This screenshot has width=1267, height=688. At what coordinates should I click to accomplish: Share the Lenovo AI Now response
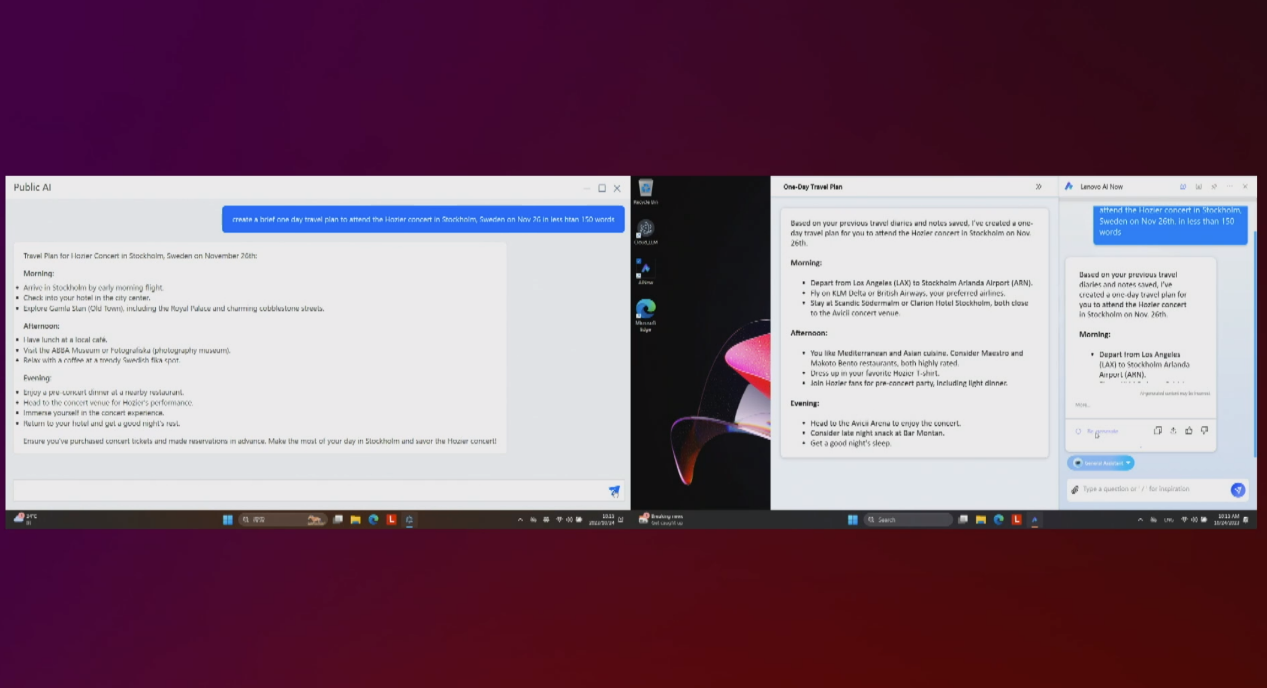pos(1173,431)
